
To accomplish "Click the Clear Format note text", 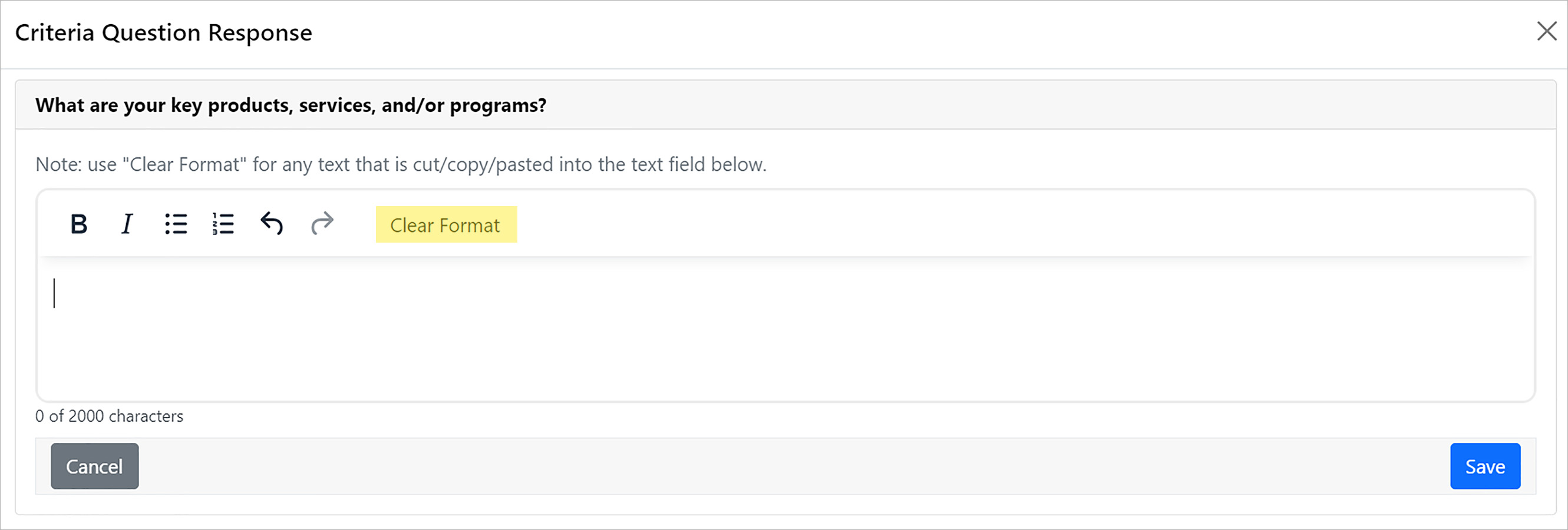I will pos(401,164).
